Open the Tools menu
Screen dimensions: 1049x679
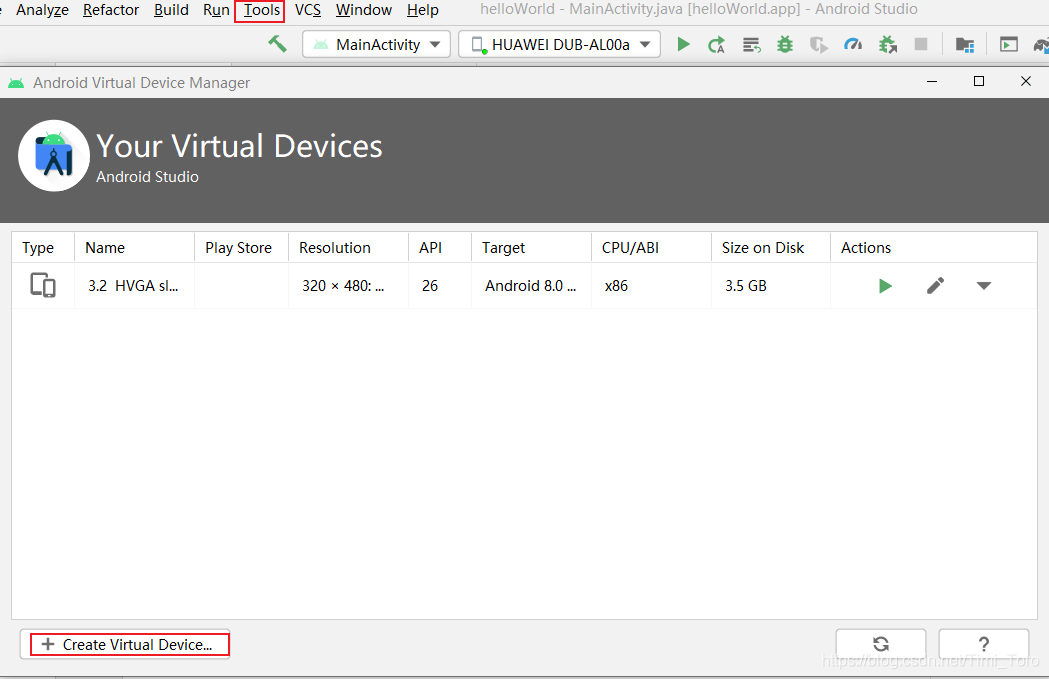tap(262, 10)
